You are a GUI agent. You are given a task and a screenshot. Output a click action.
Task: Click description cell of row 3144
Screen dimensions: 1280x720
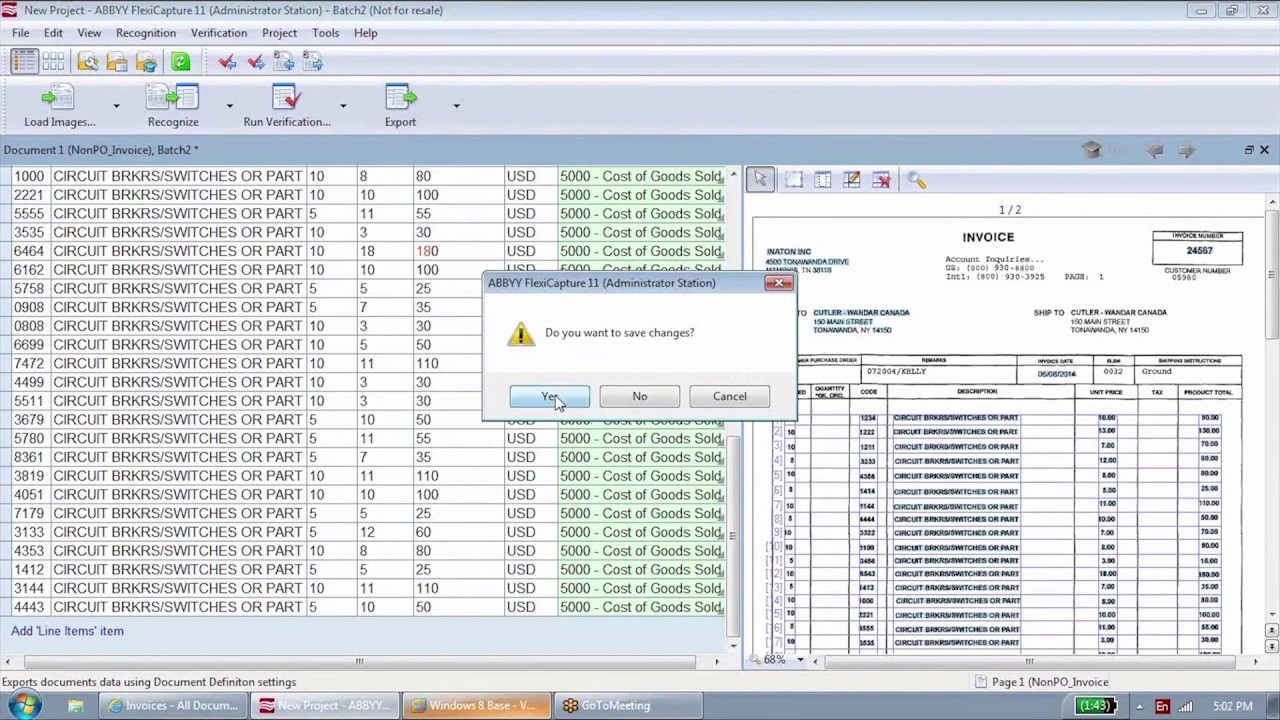point(177,588)
